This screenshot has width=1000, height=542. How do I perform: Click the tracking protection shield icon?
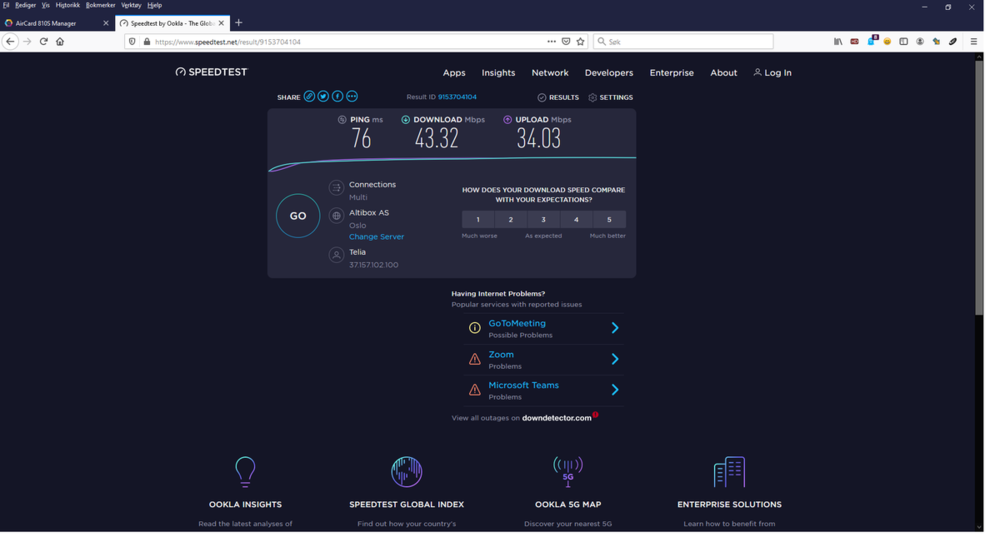point(134,43)
